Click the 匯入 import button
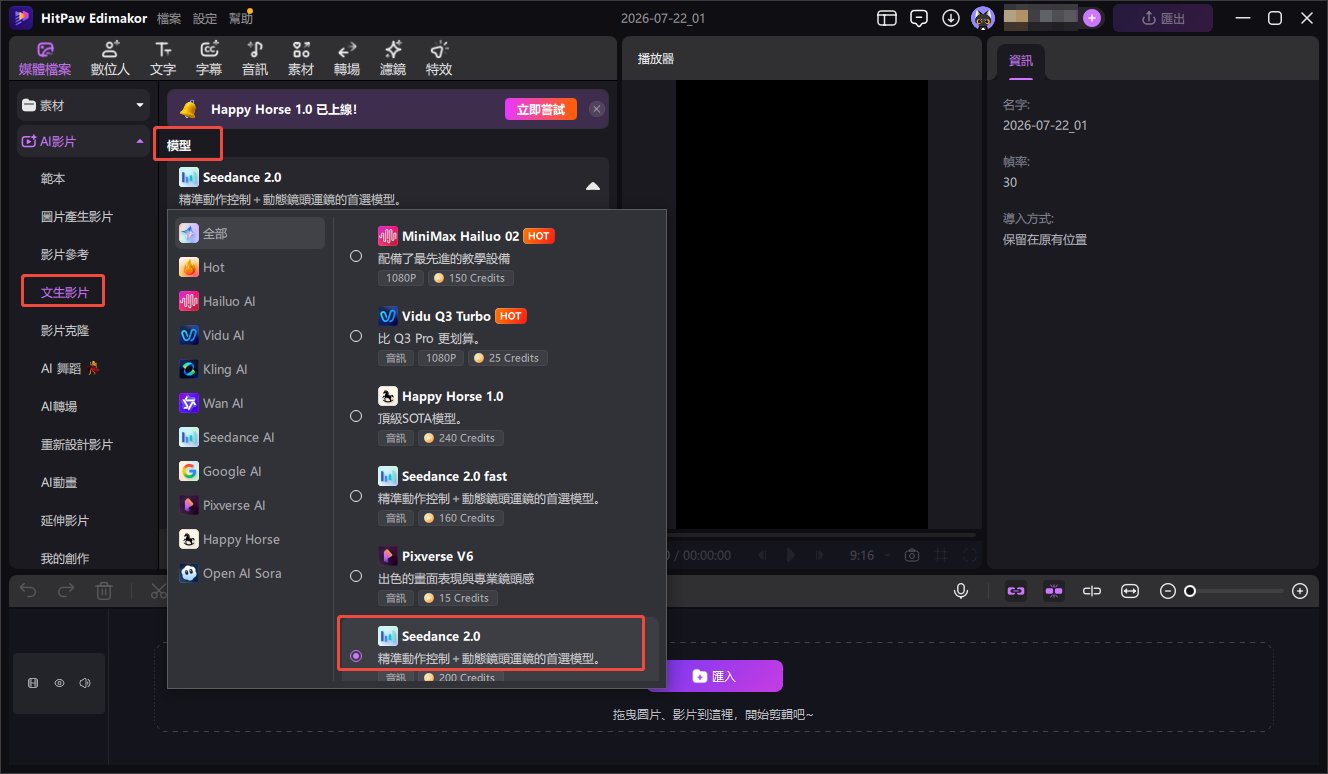This screenshot has width=1328, height=774. click(714, 677)
